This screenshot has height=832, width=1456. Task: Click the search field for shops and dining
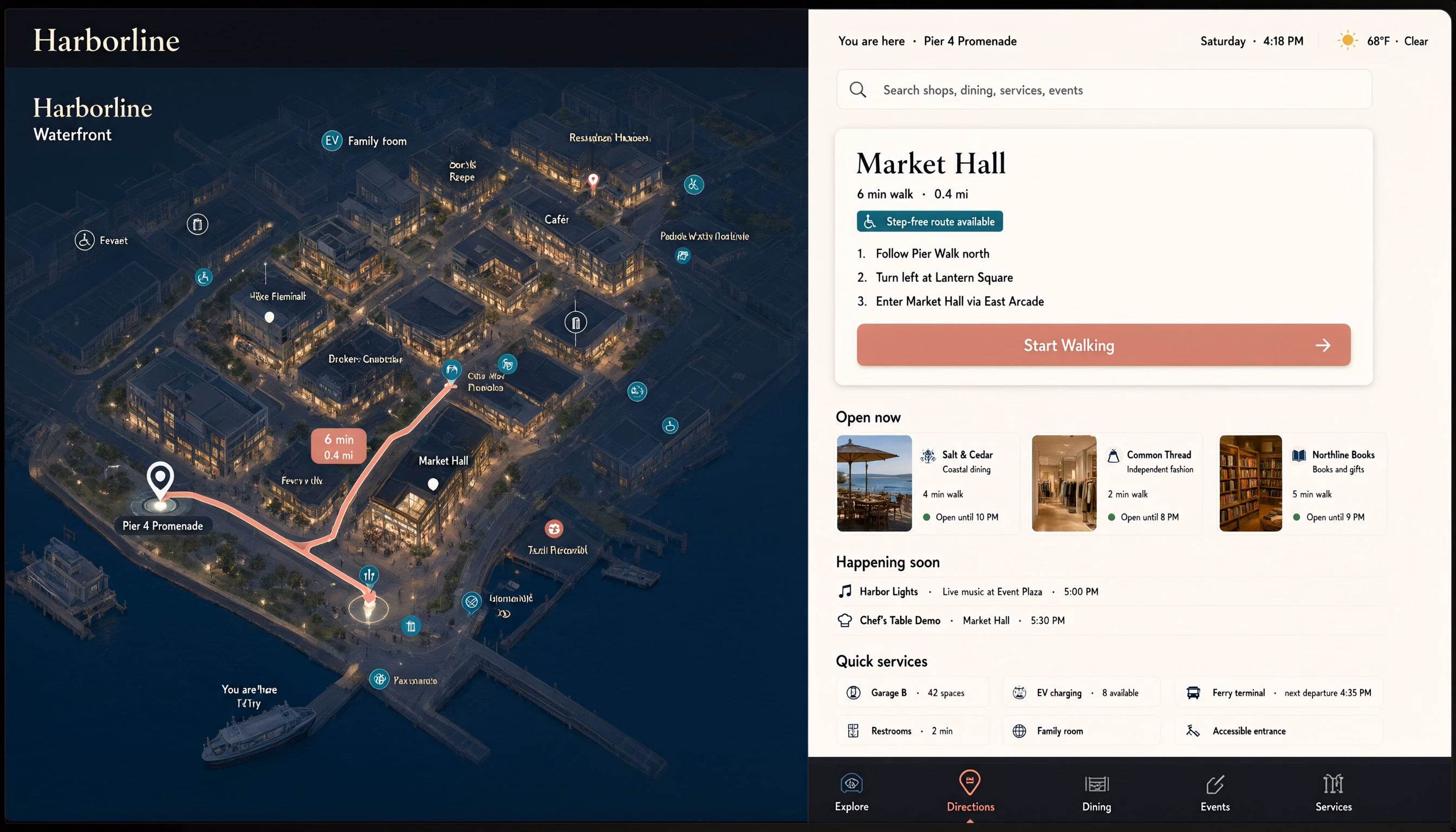(1104, 90)
